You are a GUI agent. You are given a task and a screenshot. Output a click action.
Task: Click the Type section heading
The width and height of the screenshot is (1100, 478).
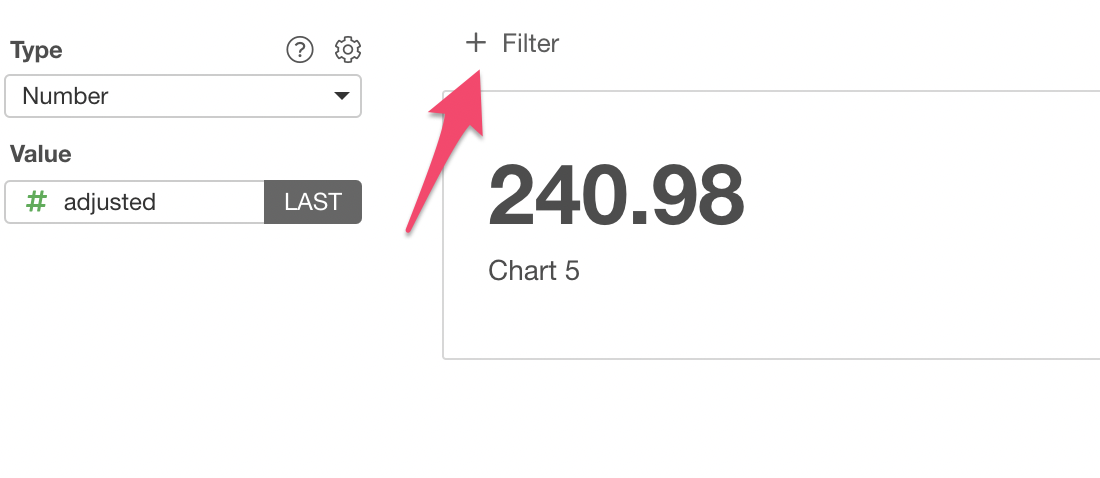[36, 51]
